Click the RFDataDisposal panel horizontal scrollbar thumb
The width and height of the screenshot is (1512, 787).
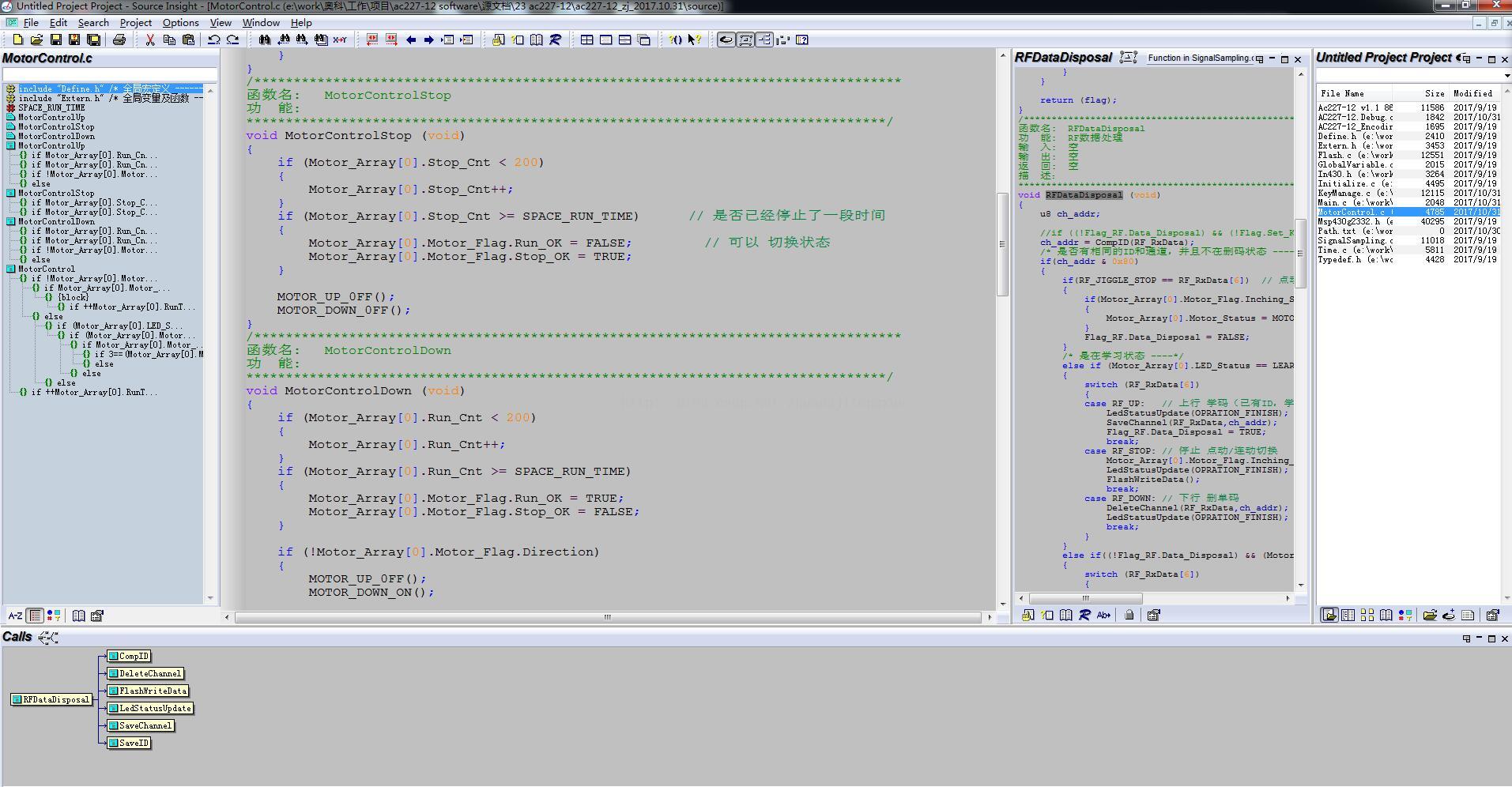tap(1086, 598)
